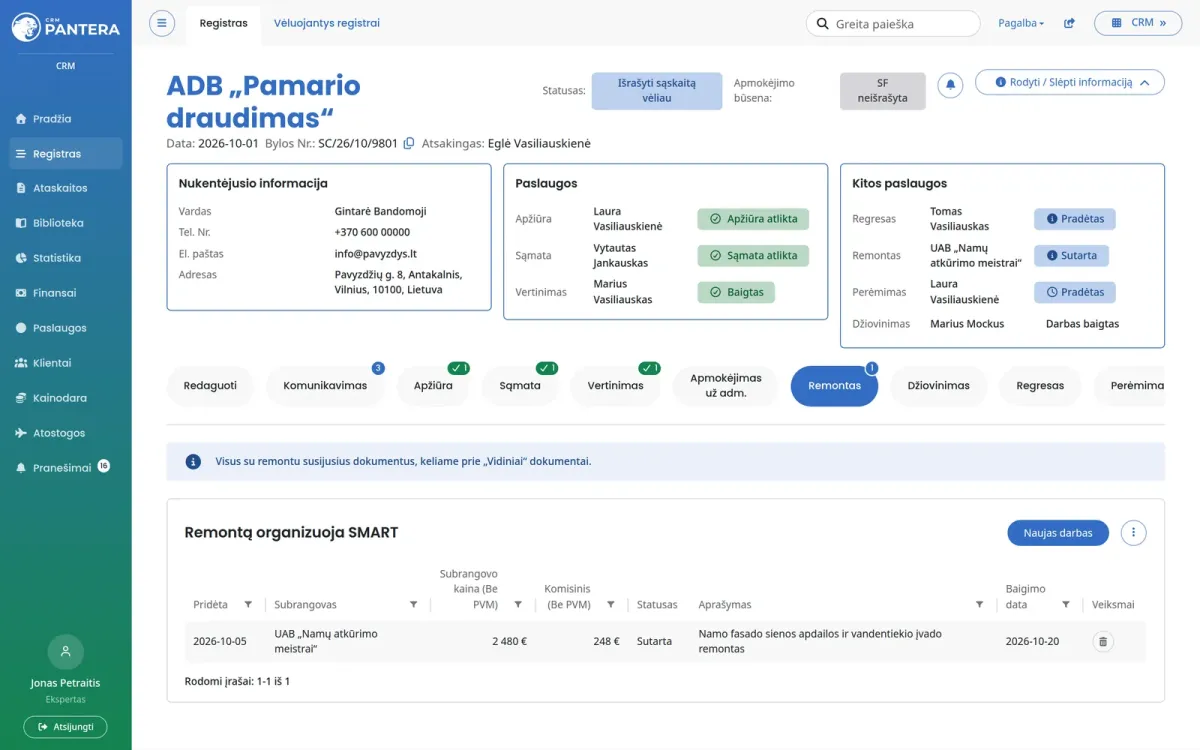Filter the Subrangovo kaina column

pos(518,604)
